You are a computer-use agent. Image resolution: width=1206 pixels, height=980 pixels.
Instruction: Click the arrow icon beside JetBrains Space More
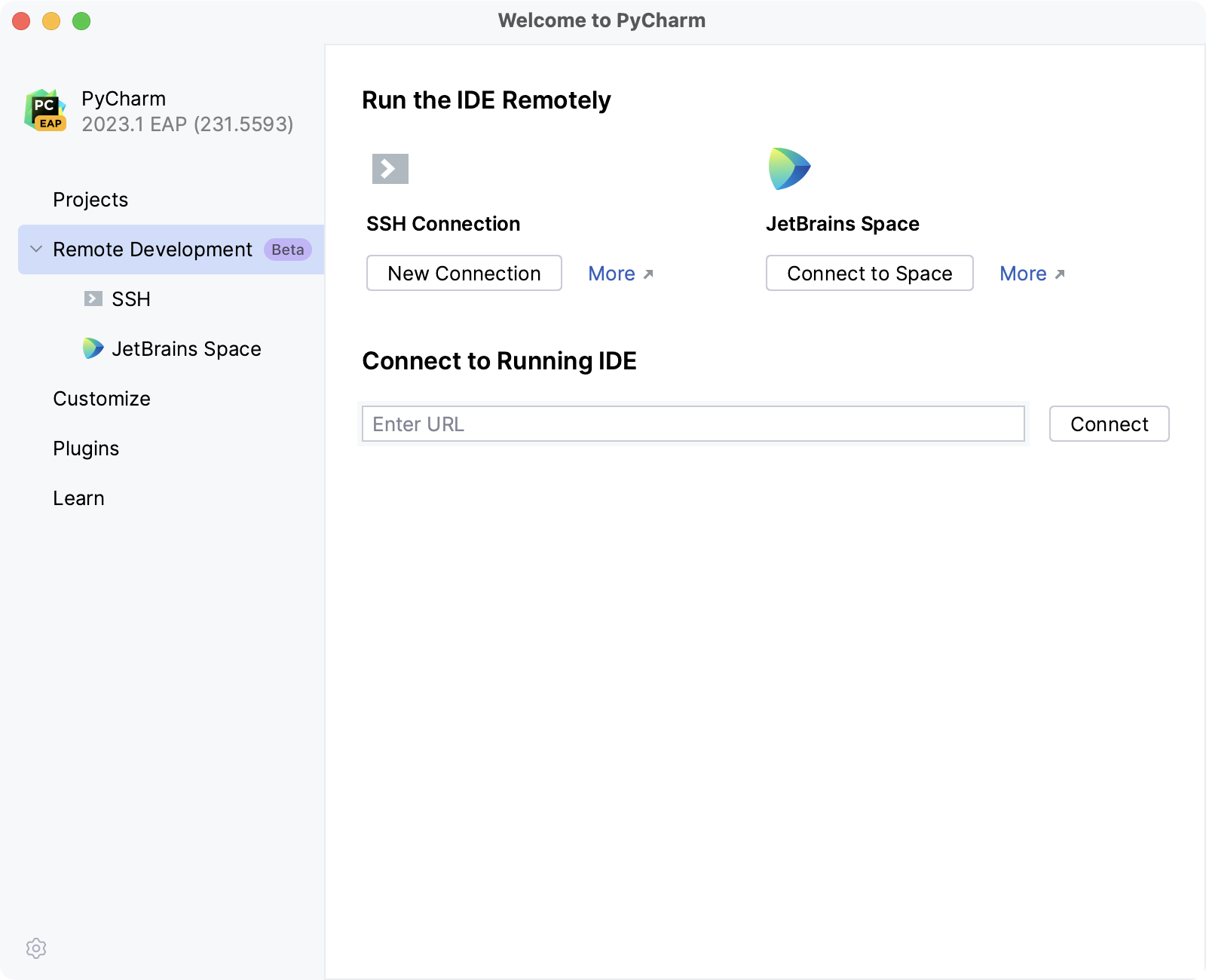click(x=1060, y=275)
